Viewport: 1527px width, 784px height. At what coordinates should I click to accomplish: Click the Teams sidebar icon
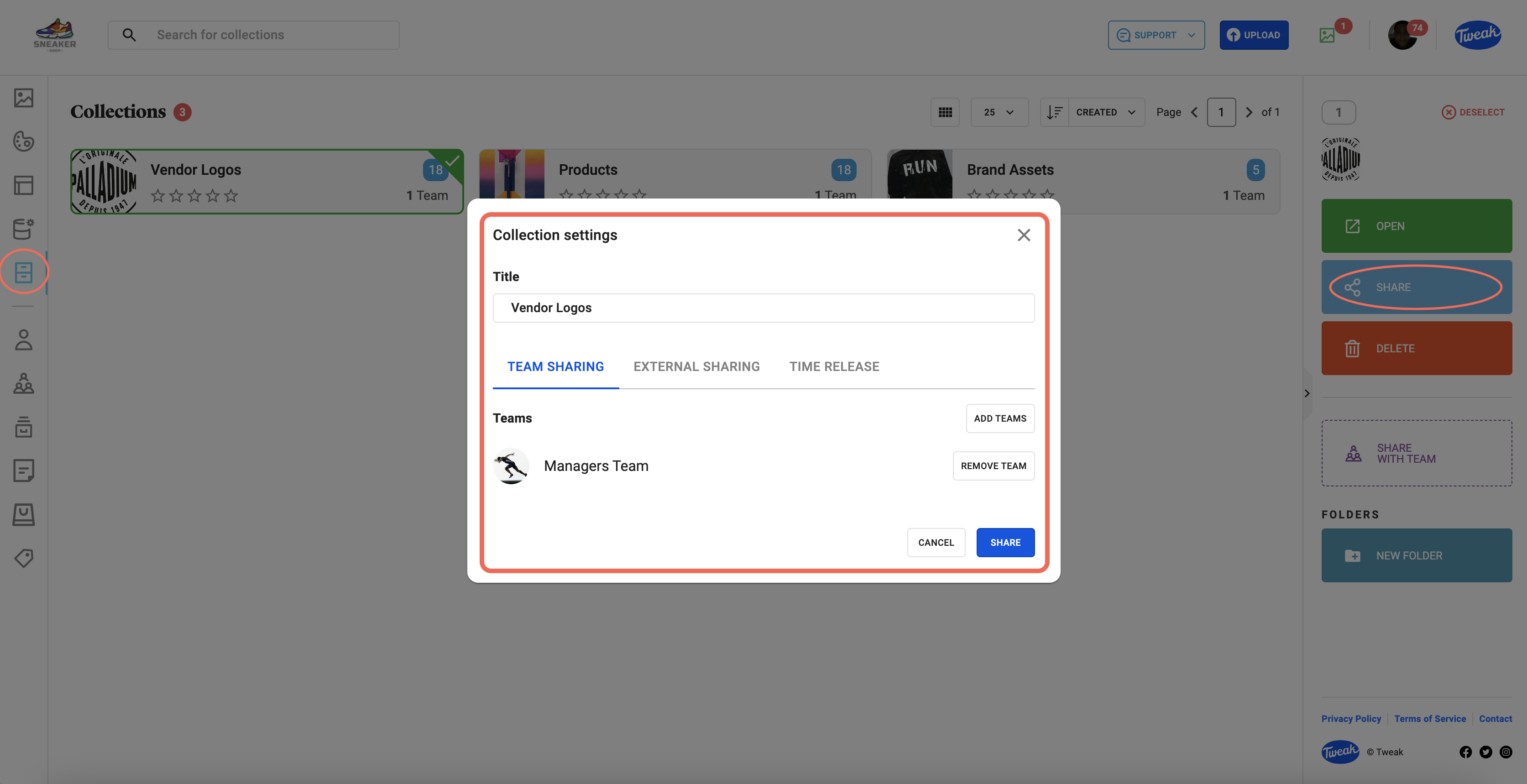coord(24,383)
